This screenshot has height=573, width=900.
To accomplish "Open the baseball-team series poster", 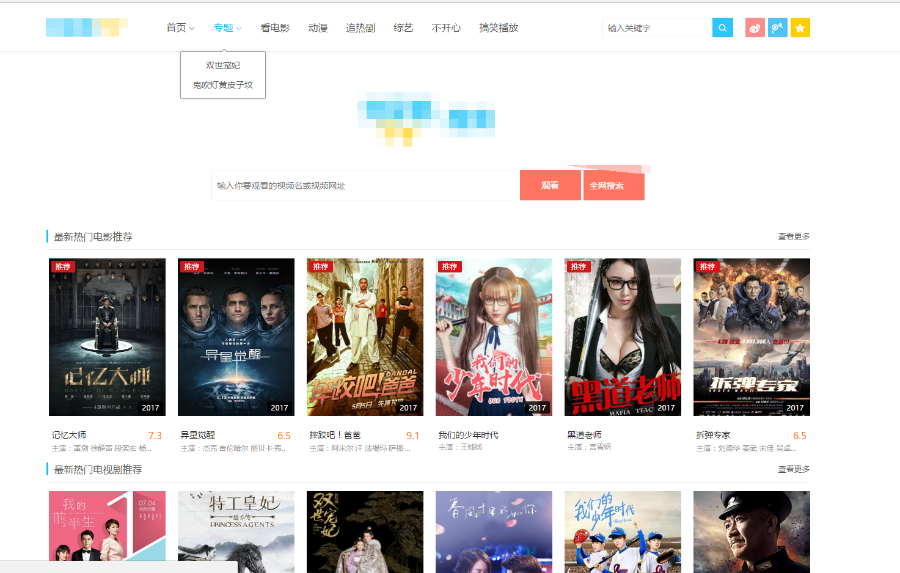I will point(623,532).
